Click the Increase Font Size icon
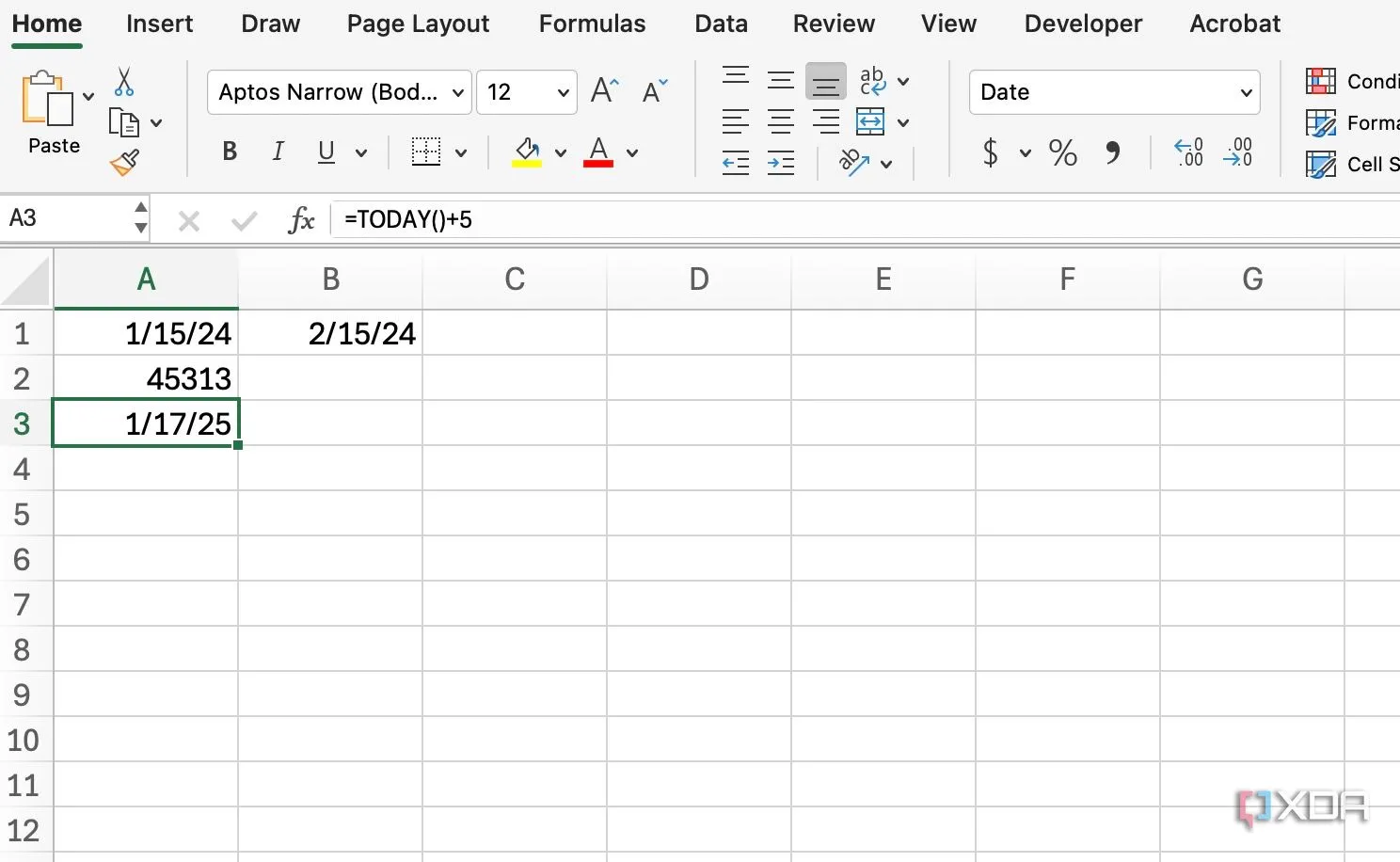This screenshot has height=862, width=1400. 604,91
